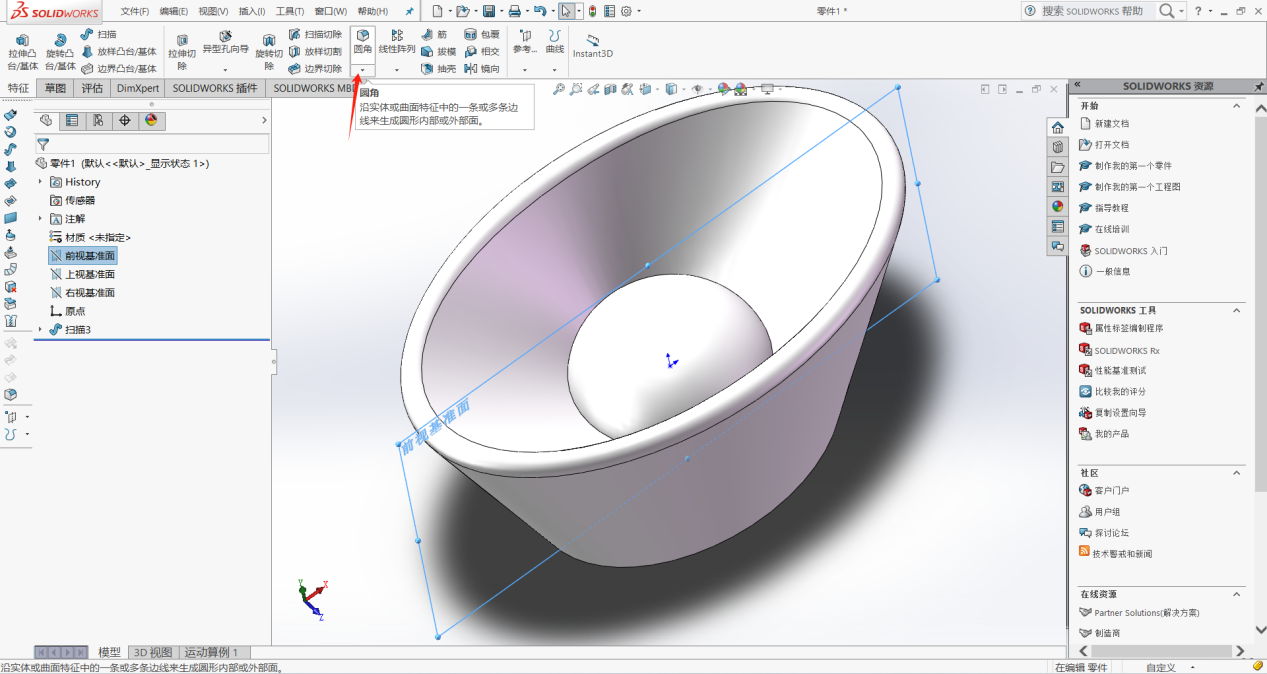Open the dropdown arrow under 圆角

[x=362, y=69]
